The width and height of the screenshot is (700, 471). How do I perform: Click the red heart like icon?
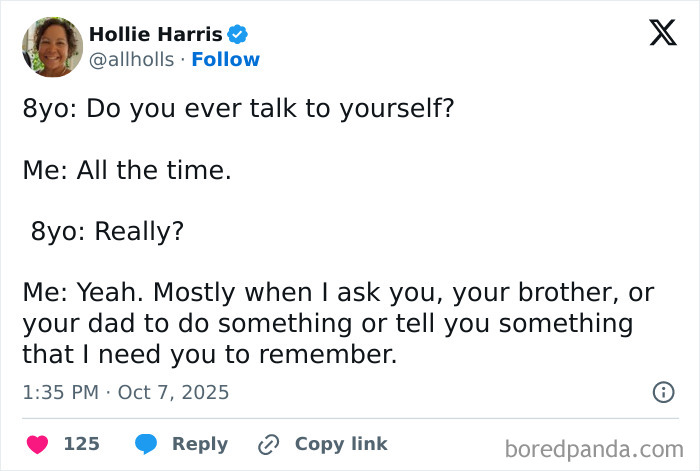[x=37, y=444]
